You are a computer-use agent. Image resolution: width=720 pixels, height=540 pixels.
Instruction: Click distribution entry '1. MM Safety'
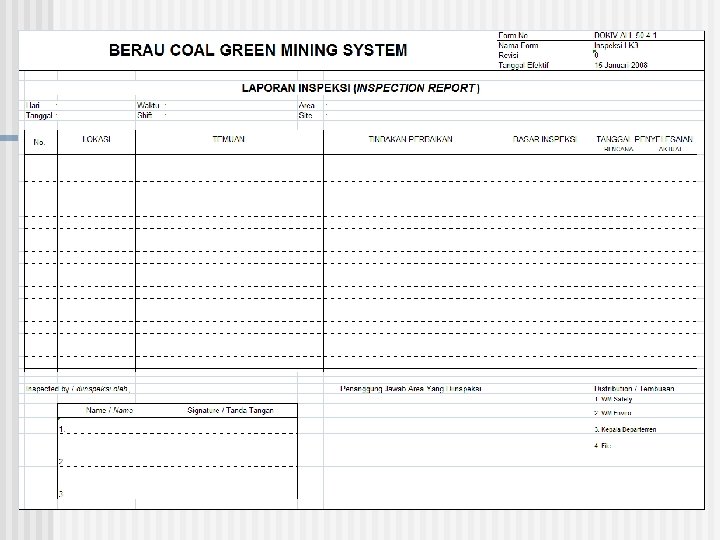coord(613,399)
